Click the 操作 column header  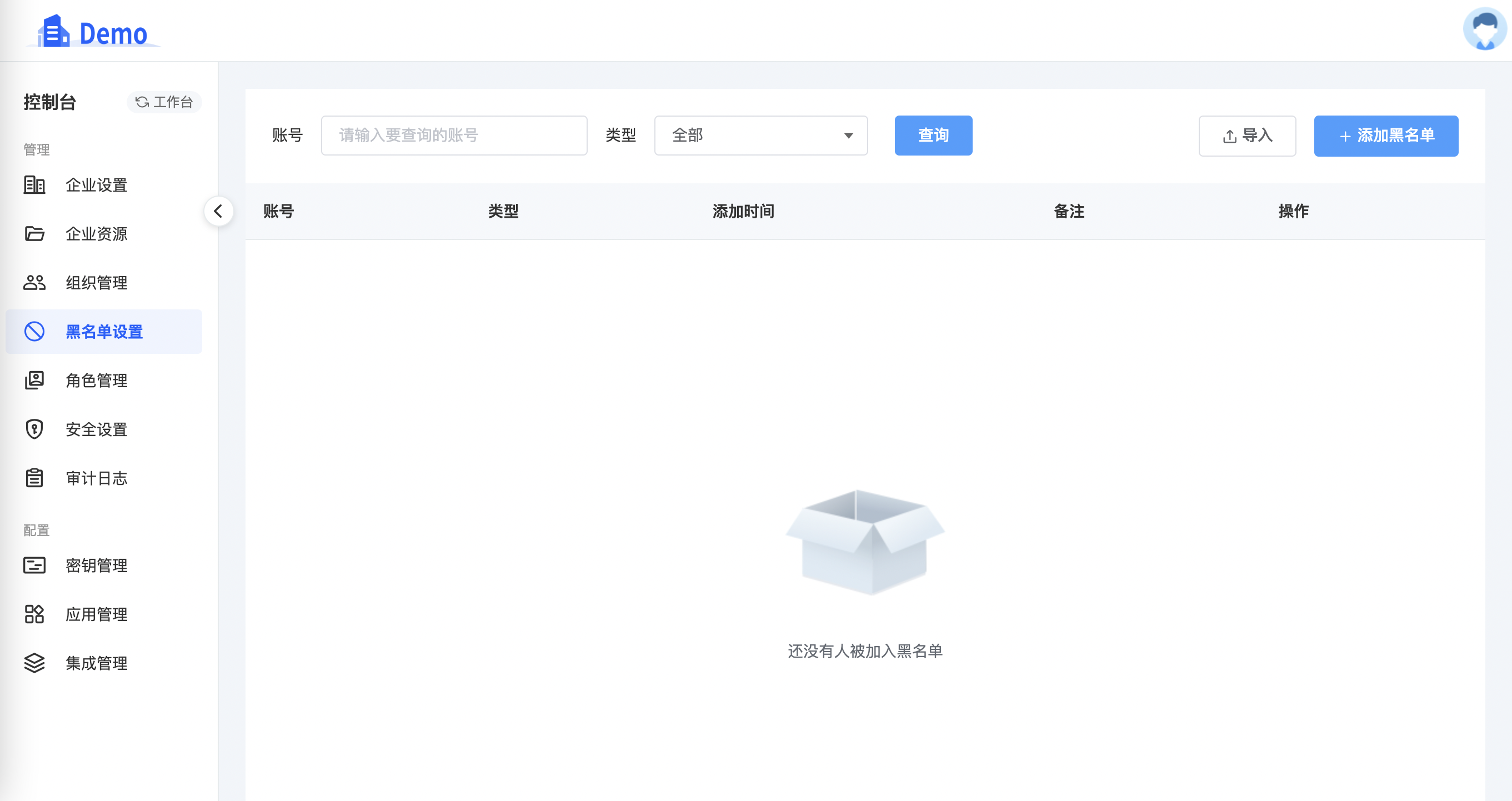(x=1294, y=211)
